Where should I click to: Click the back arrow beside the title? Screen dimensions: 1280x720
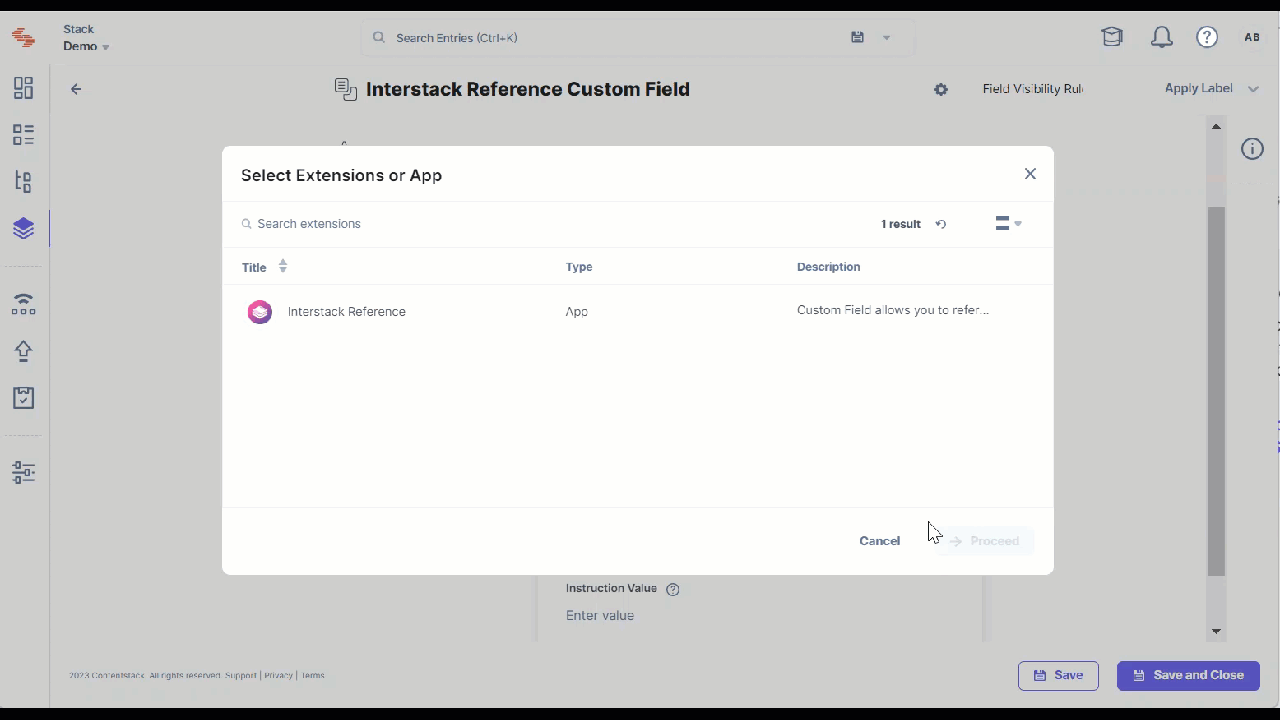click(76, 89)
